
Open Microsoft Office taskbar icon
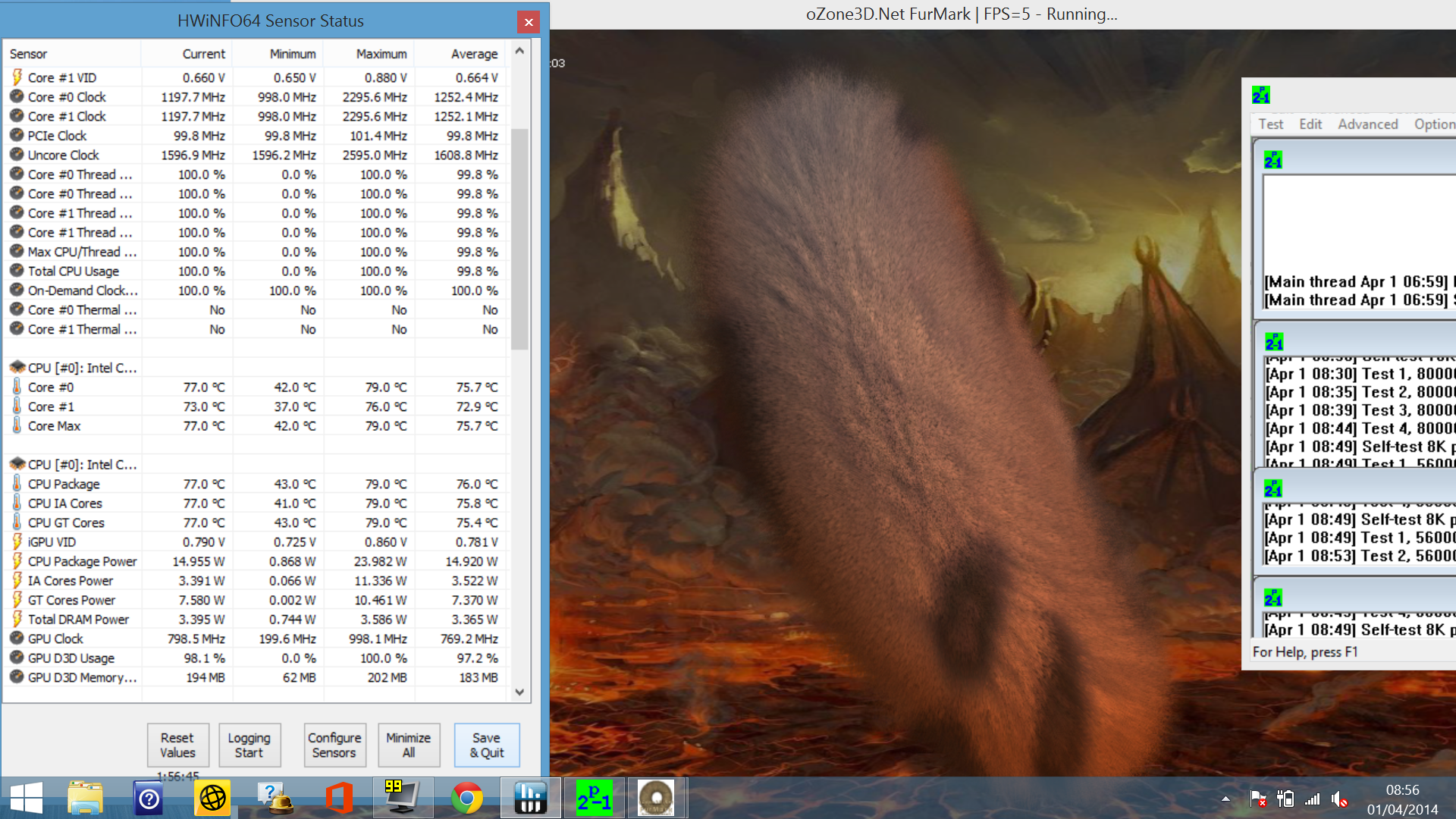tap(339, 798)
